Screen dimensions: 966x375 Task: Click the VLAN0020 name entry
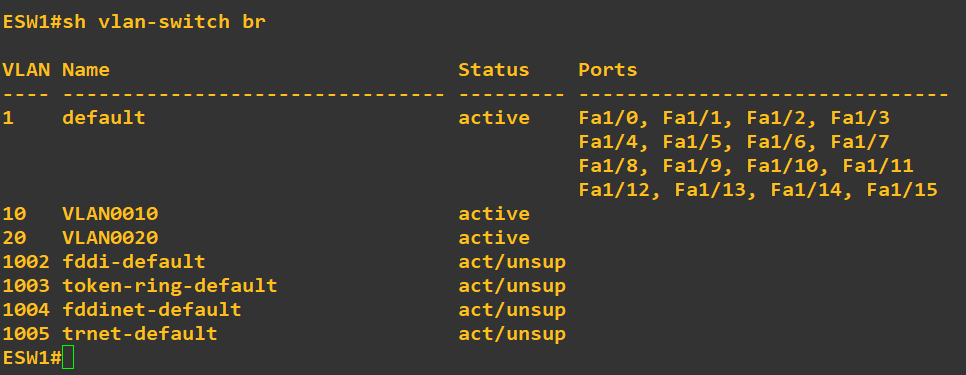pos(110,238)
